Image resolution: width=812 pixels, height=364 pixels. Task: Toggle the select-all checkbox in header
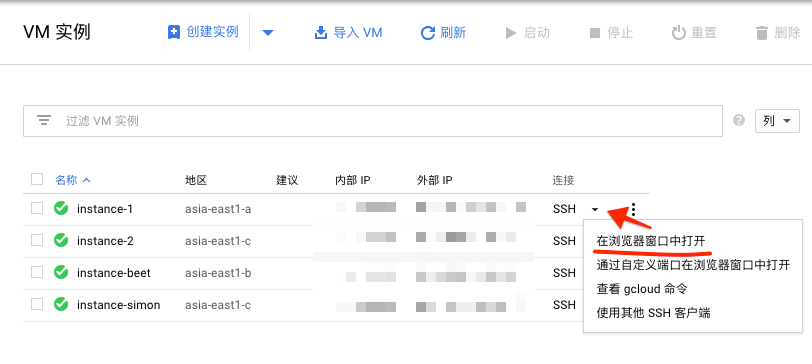pyautogui.click(x=37, y=180)
